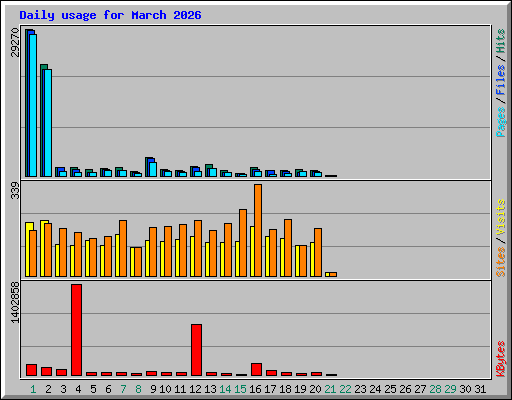Click the title "Daily usage for March 2026"

pos(110,15)
